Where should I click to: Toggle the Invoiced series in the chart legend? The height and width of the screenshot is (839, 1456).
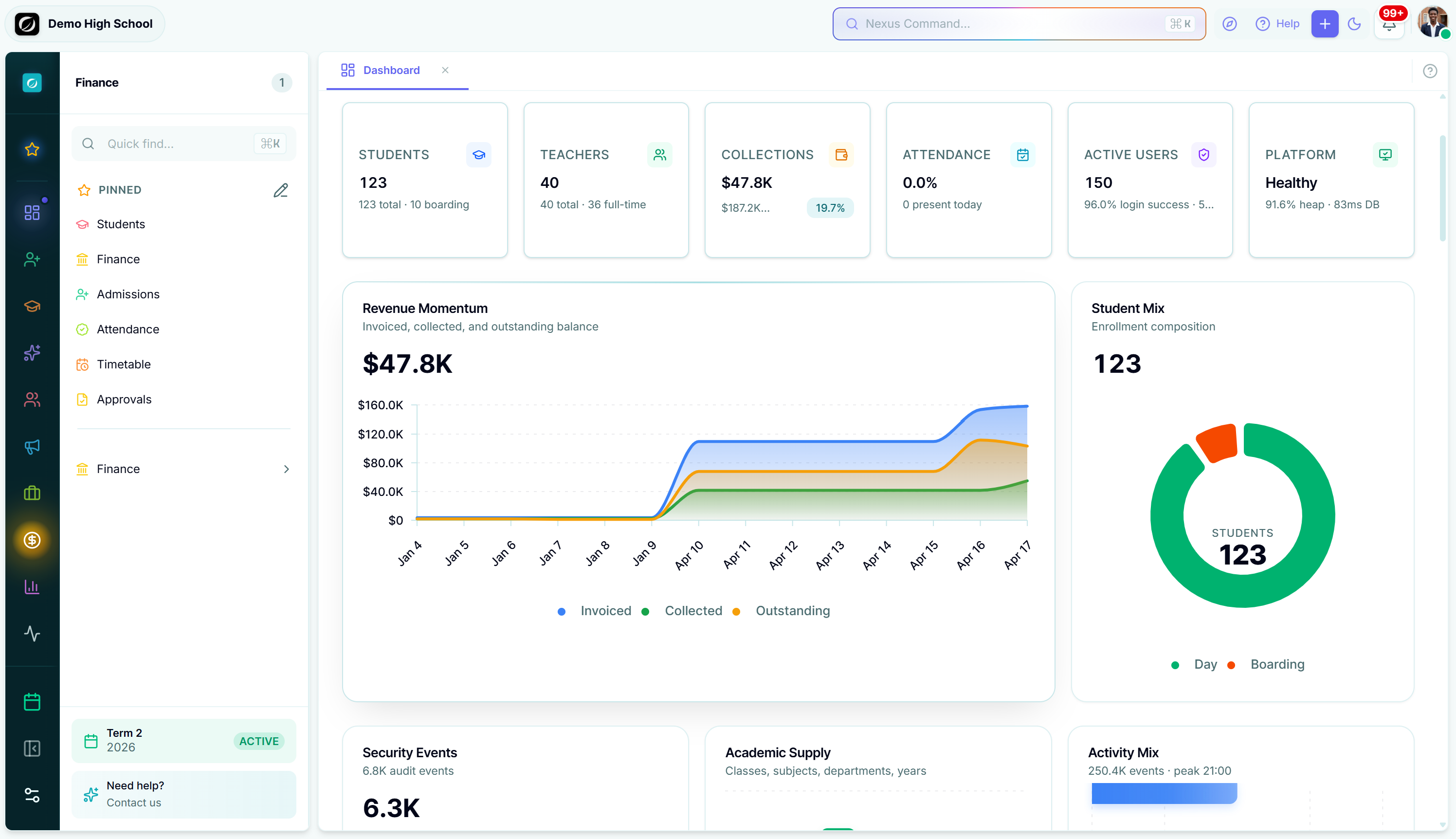(x=595, y=611)
